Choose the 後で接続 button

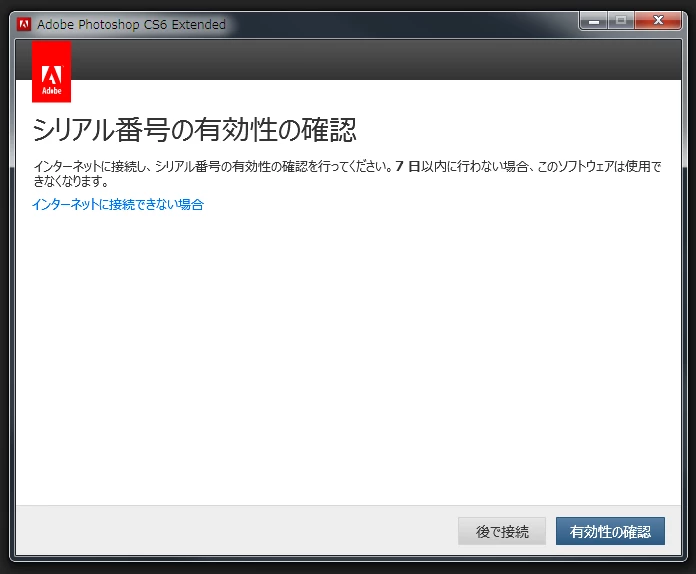[502, 531]
